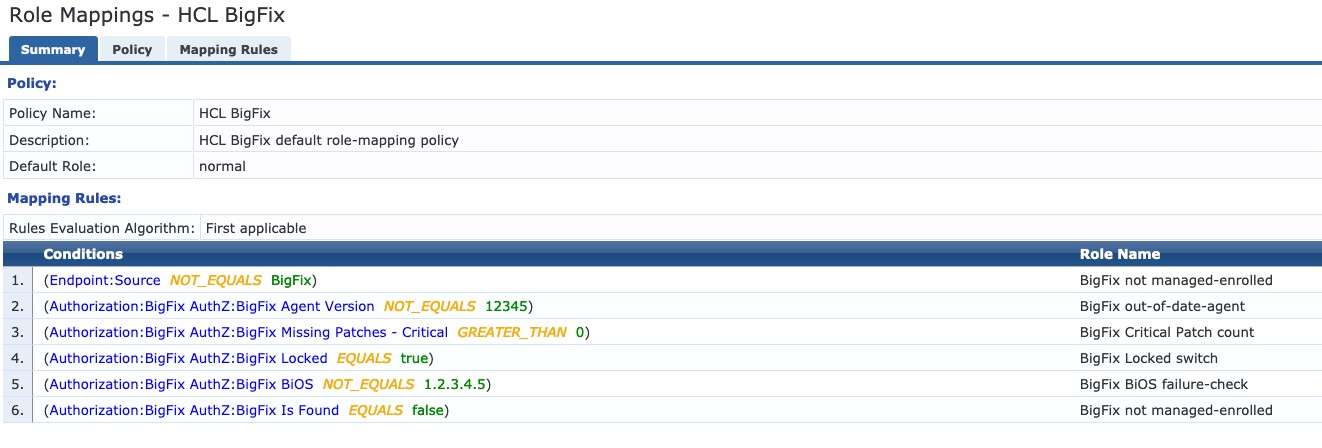This screenshot has width=1322, height=448.
Task: Click the Conditions column header
Action: 83,254
